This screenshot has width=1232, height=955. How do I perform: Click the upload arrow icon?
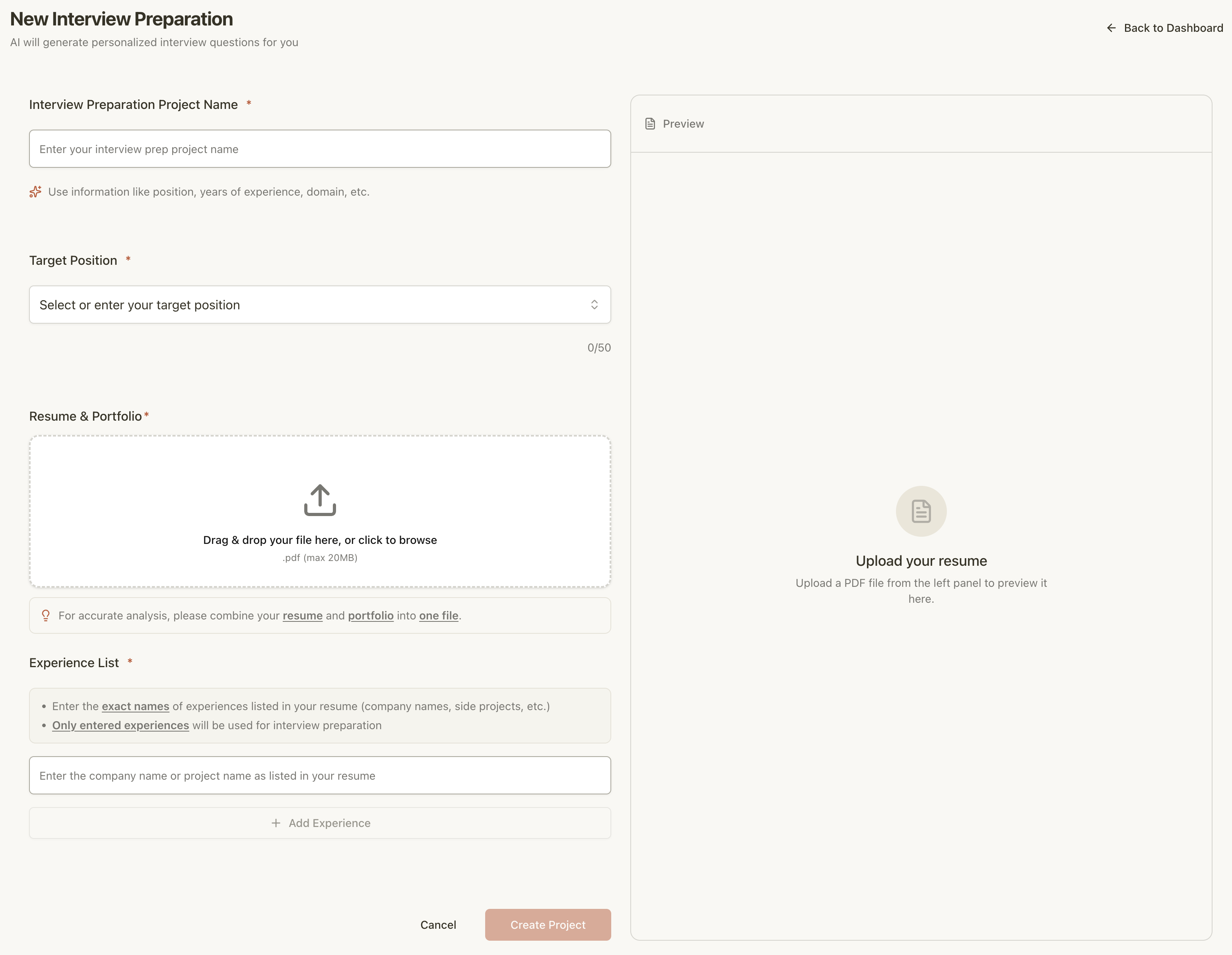click(x=319, y=500)
